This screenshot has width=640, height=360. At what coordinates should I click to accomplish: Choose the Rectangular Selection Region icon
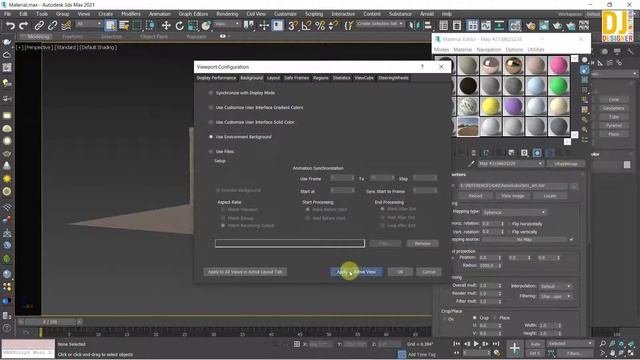point(137,26)
